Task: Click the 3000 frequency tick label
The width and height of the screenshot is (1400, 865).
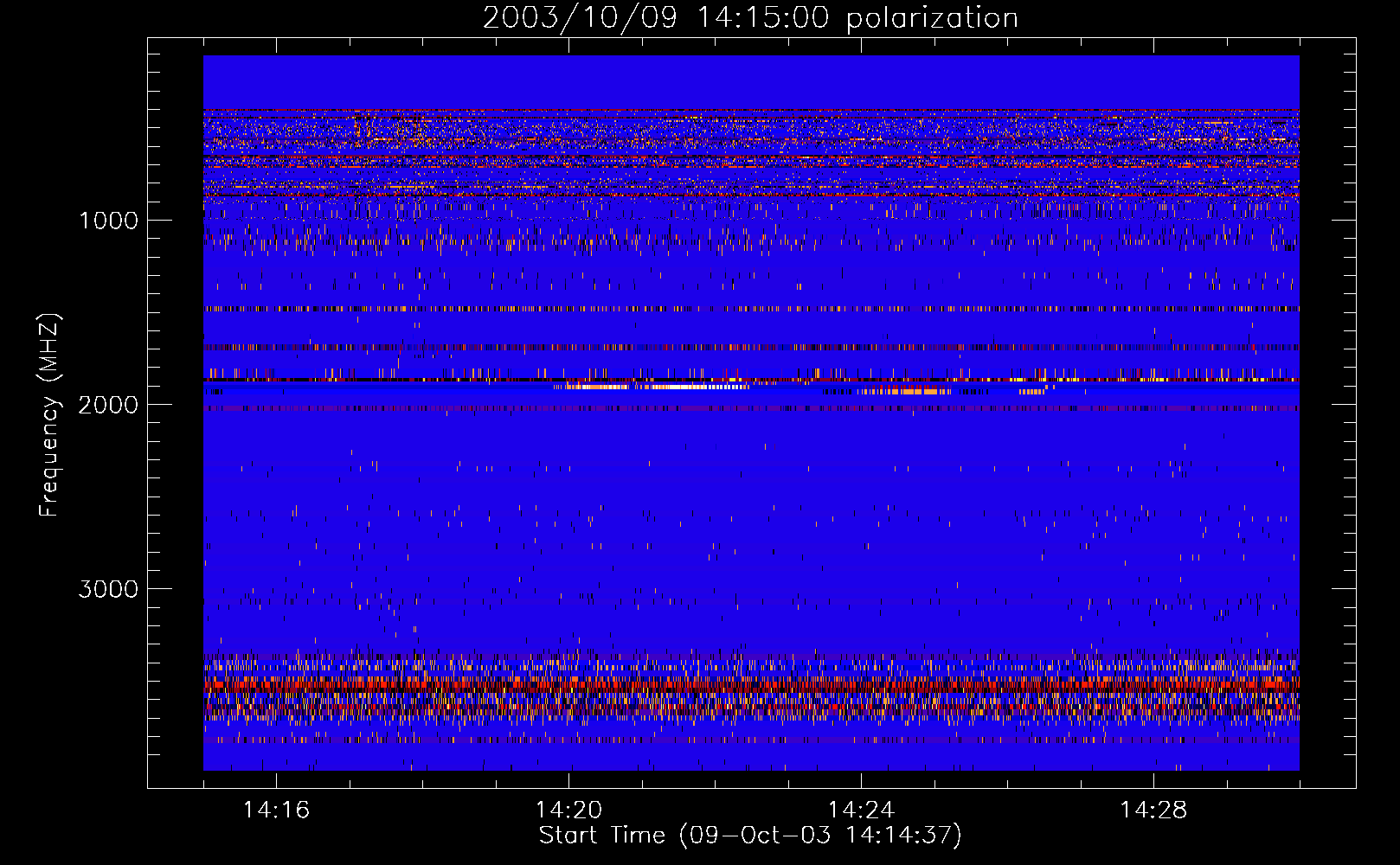Action: (108, 589)
